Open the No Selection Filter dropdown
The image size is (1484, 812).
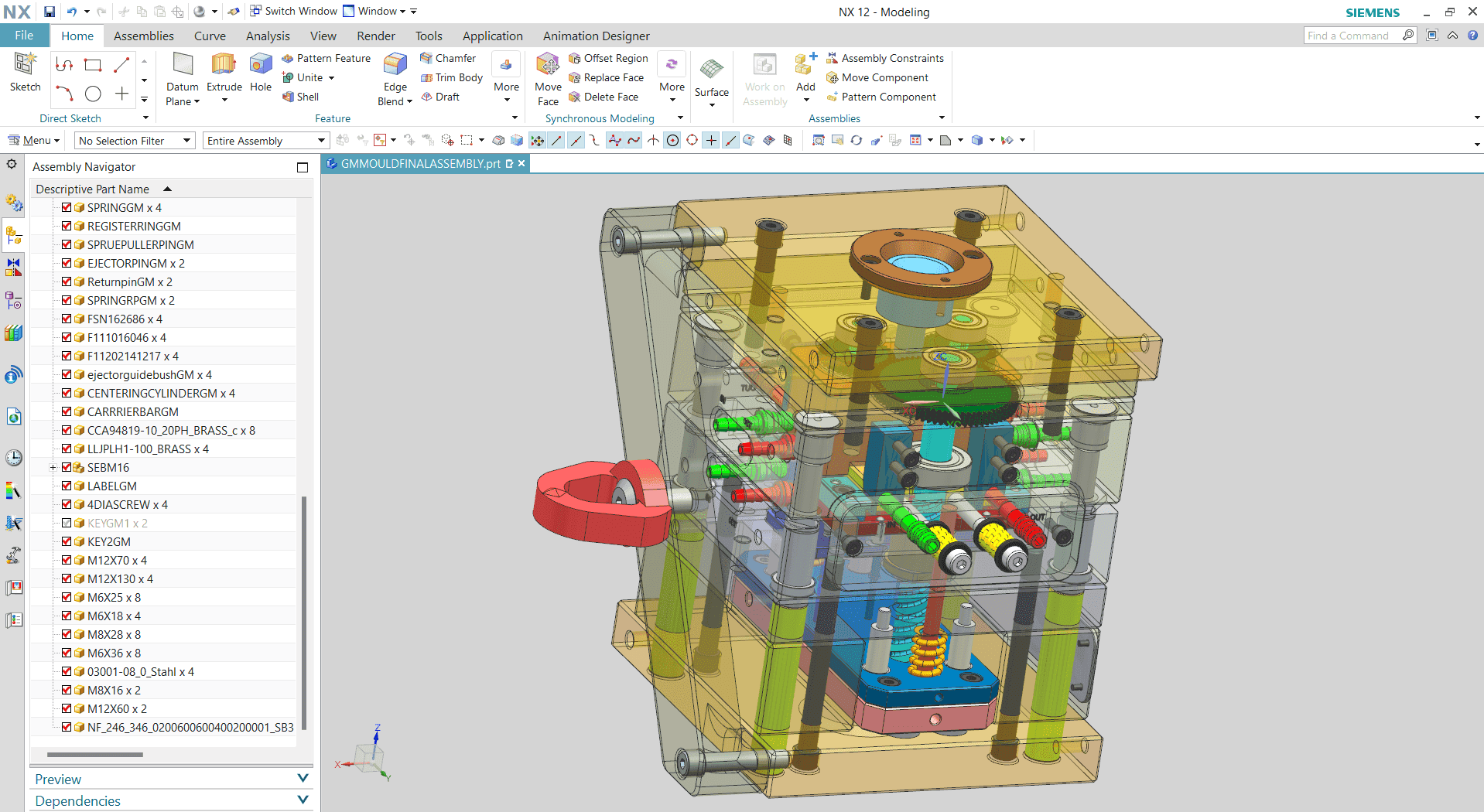(134, 141)
